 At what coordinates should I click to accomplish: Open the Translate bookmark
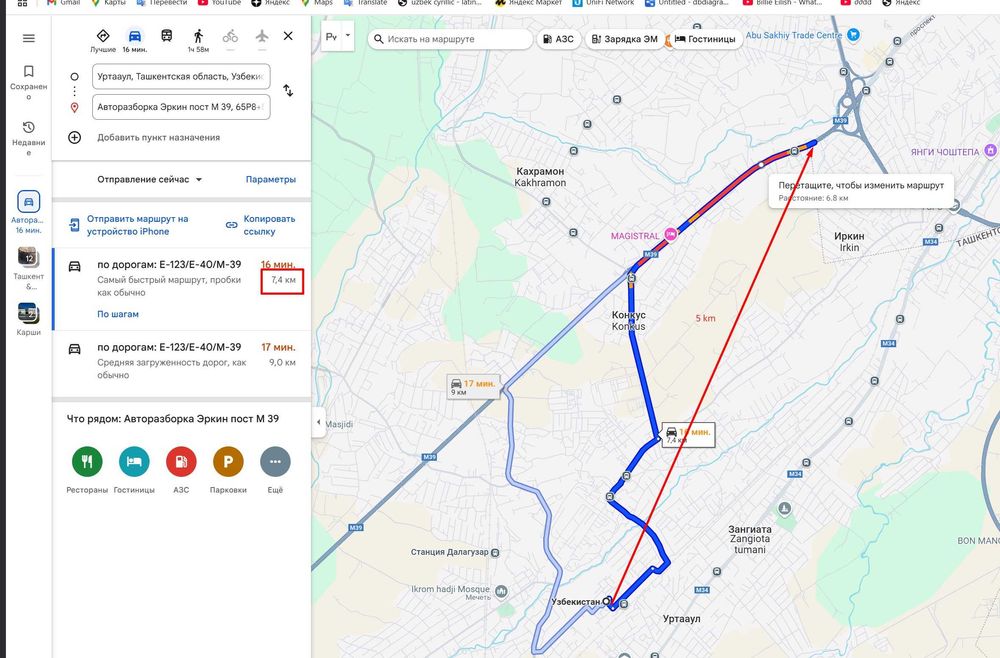click(365, 3)
